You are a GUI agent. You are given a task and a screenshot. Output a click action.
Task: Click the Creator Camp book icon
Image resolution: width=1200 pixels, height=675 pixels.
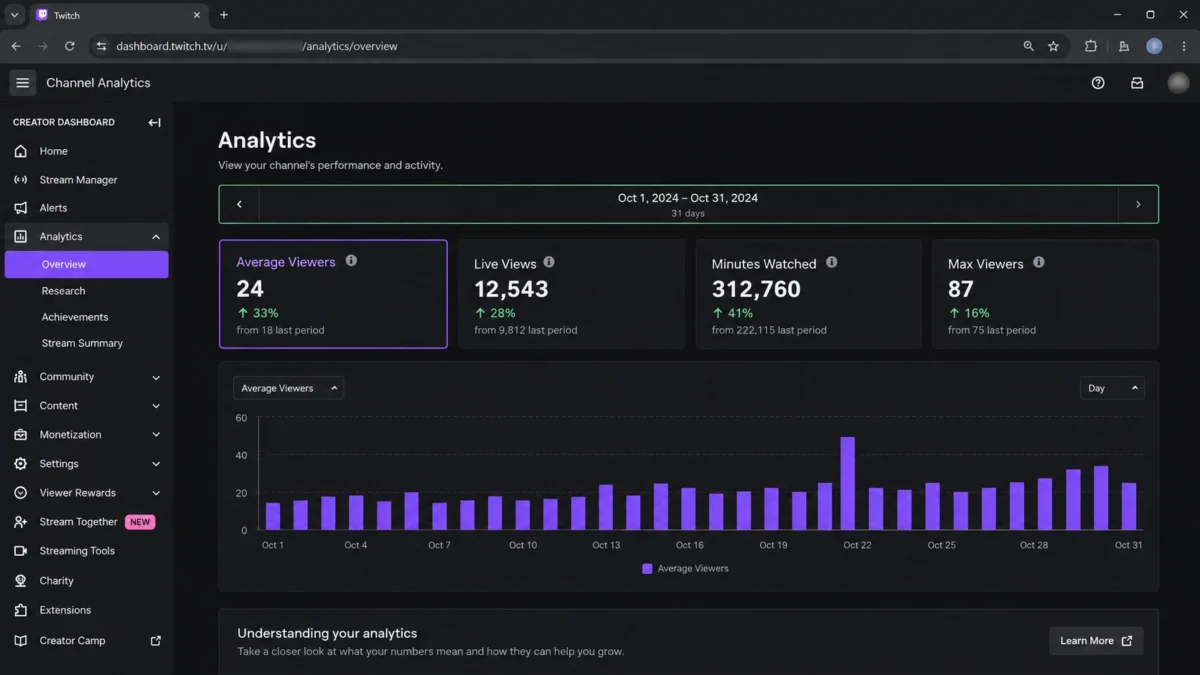coord(20,641)
